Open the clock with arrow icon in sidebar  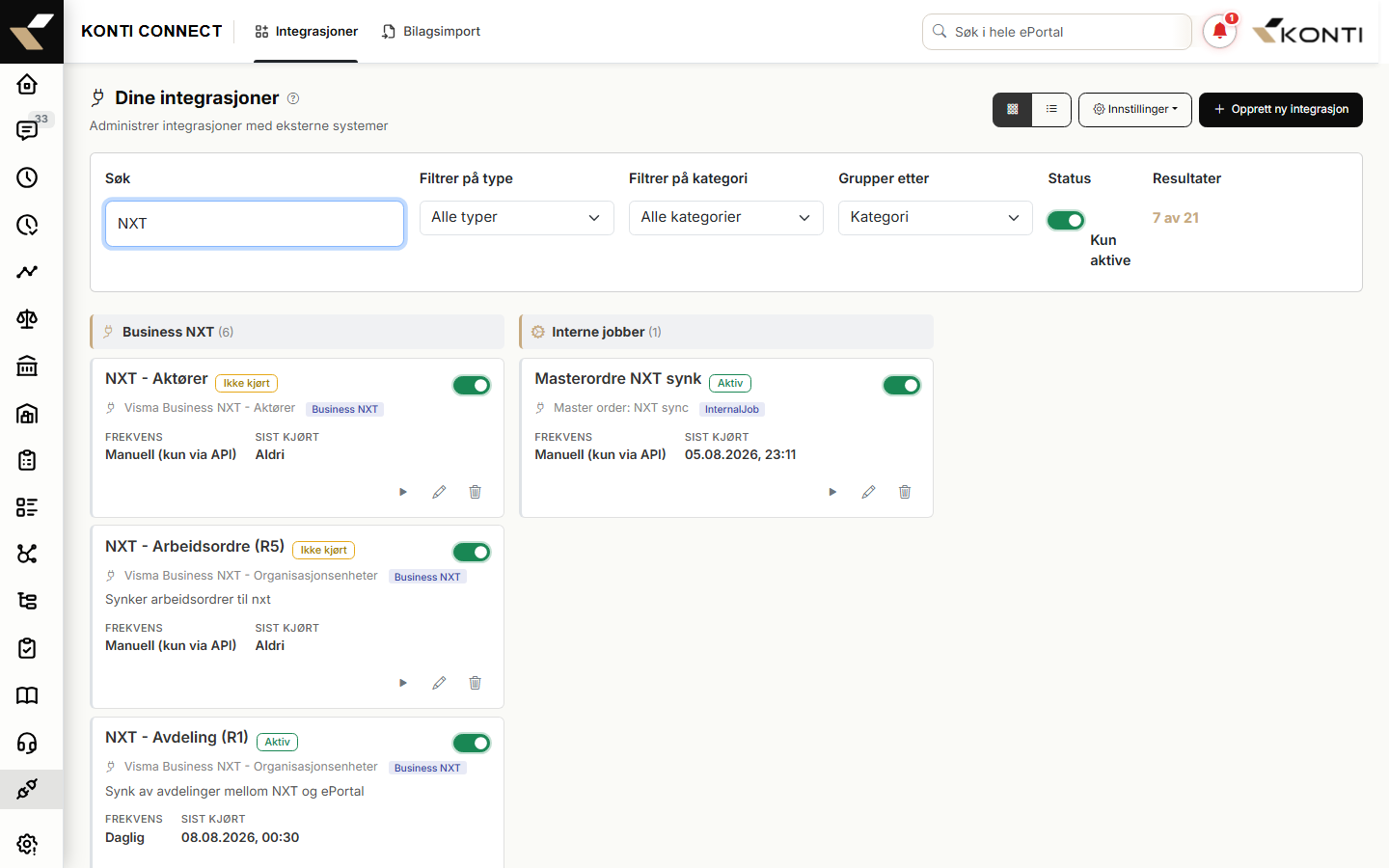[27, 225]
